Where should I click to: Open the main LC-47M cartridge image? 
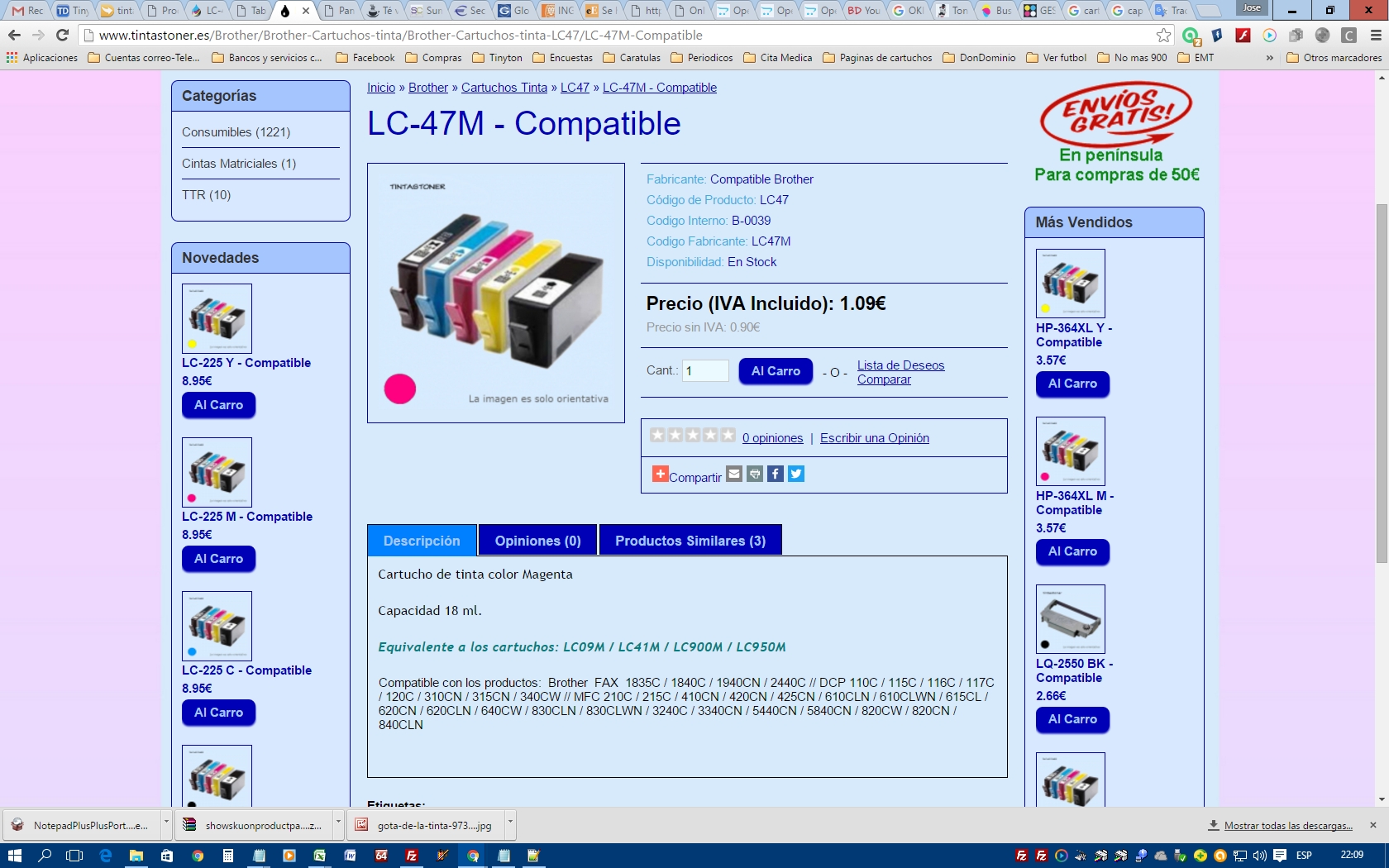(x=496, y=293)
